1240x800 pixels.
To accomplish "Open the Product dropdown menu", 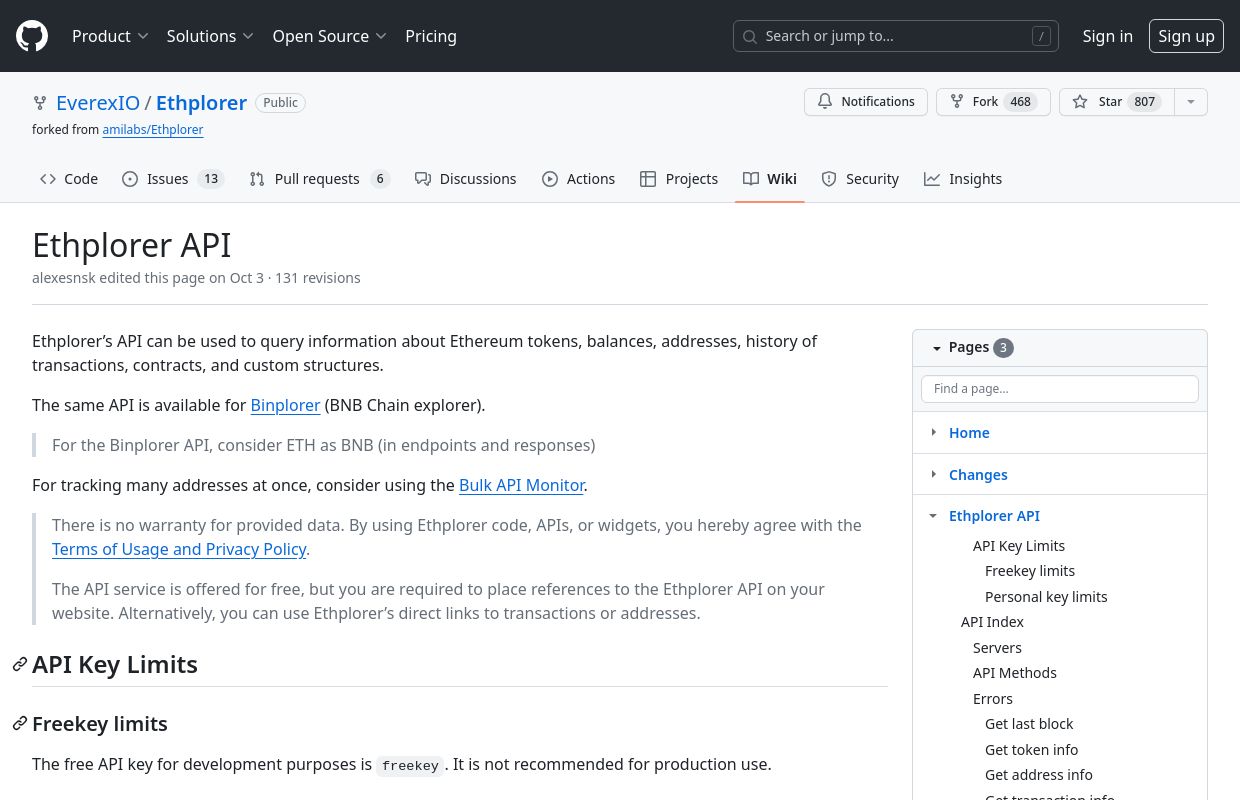I will pyautogui.click(x=110, y=36).
